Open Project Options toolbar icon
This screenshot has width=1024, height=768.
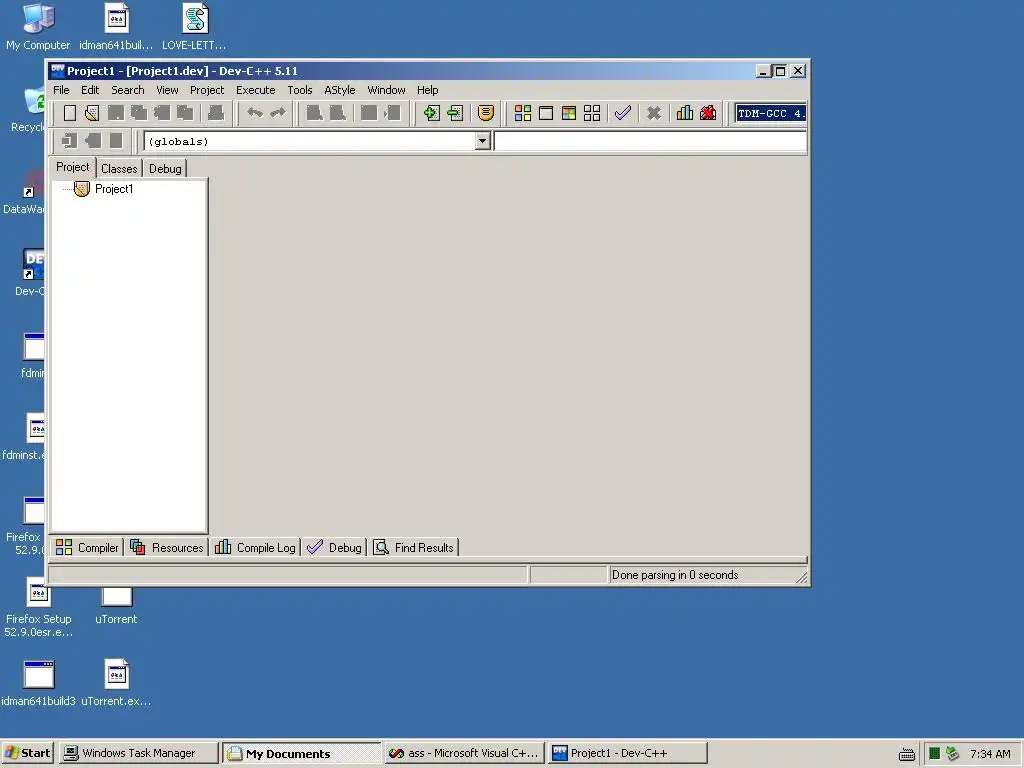[485, 113]
